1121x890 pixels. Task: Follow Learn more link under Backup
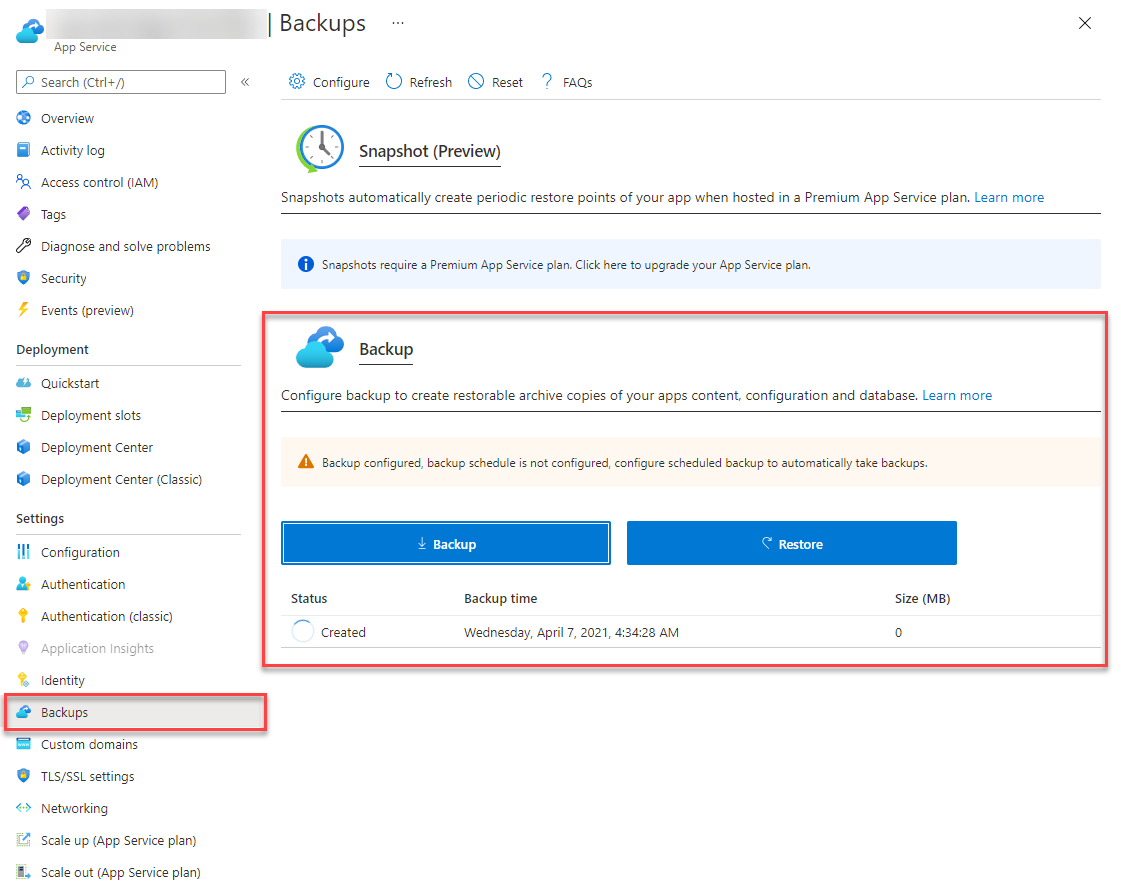(956, 396)
